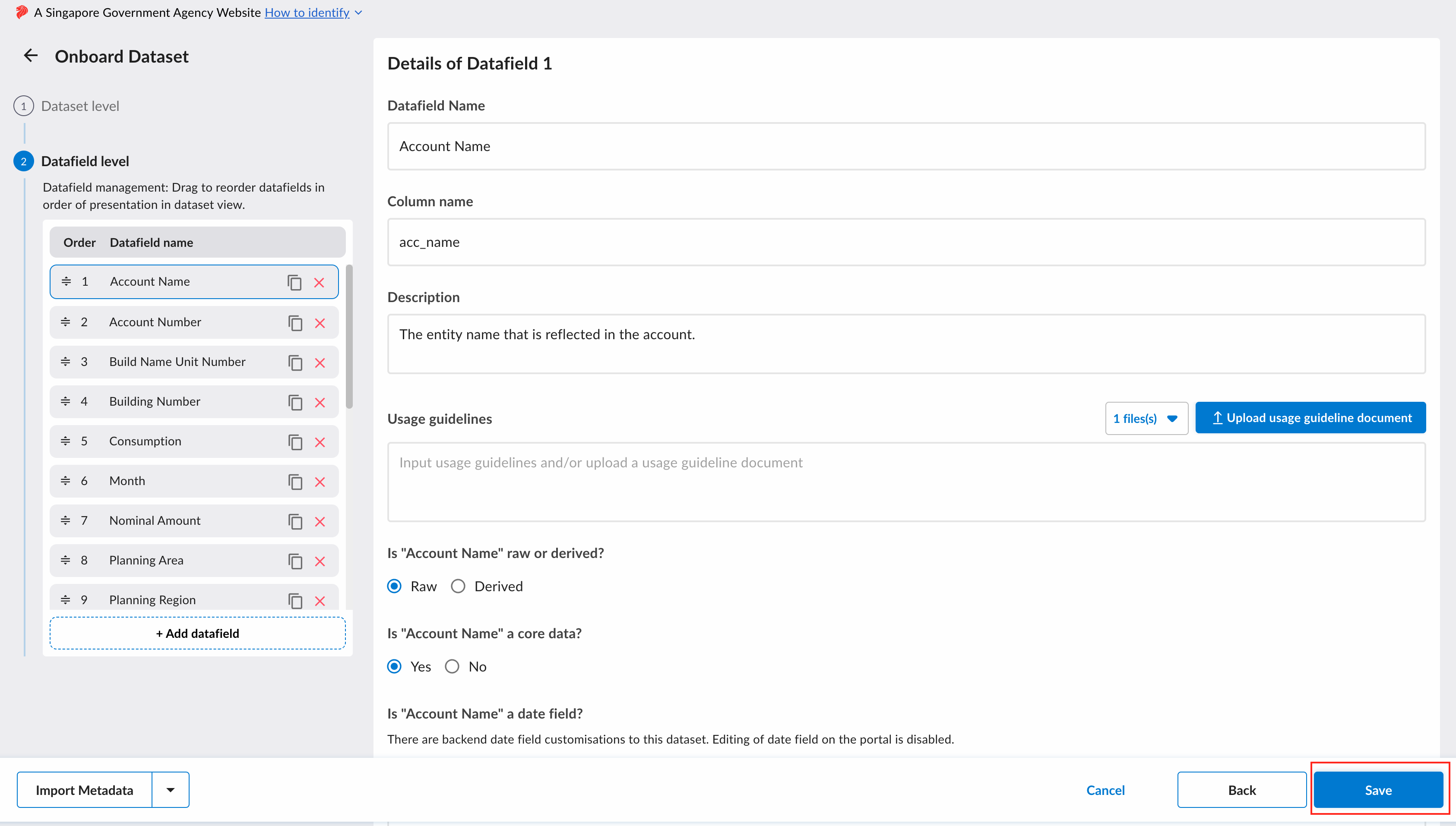Viewport: 1456px width, 826px height.
Task: Choose Yes for core data
Action: pyautogui.click(x=394, y=667)
